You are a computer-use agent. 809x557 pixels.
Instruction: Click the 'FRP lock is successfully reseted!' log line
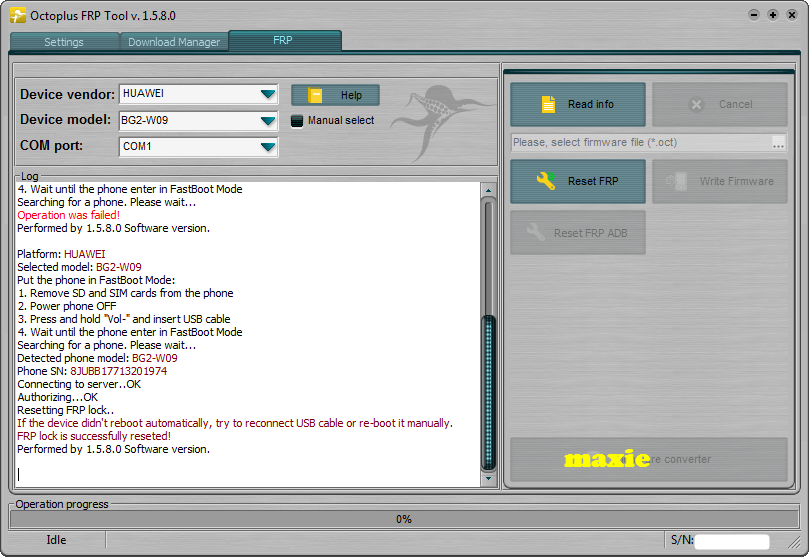pos(94,436)
